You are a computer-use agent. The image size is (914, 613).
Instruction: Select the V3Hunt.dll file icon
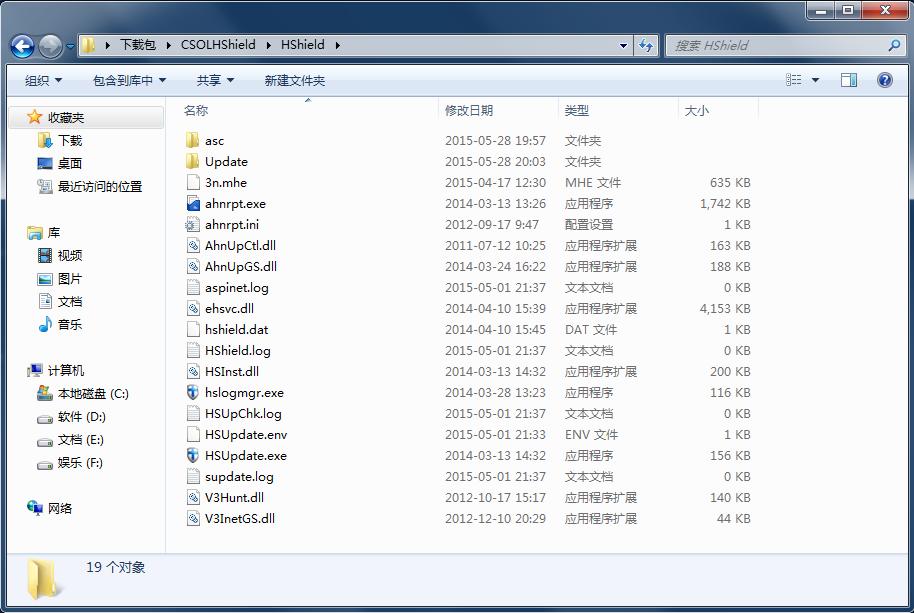pos(193,498)
